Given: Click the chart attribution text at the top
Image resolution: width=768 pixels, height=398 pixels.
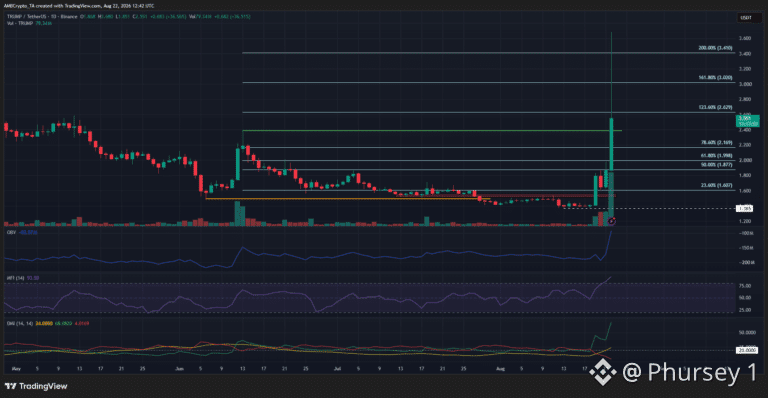Looking at the screenshot, I should point(79,6).
